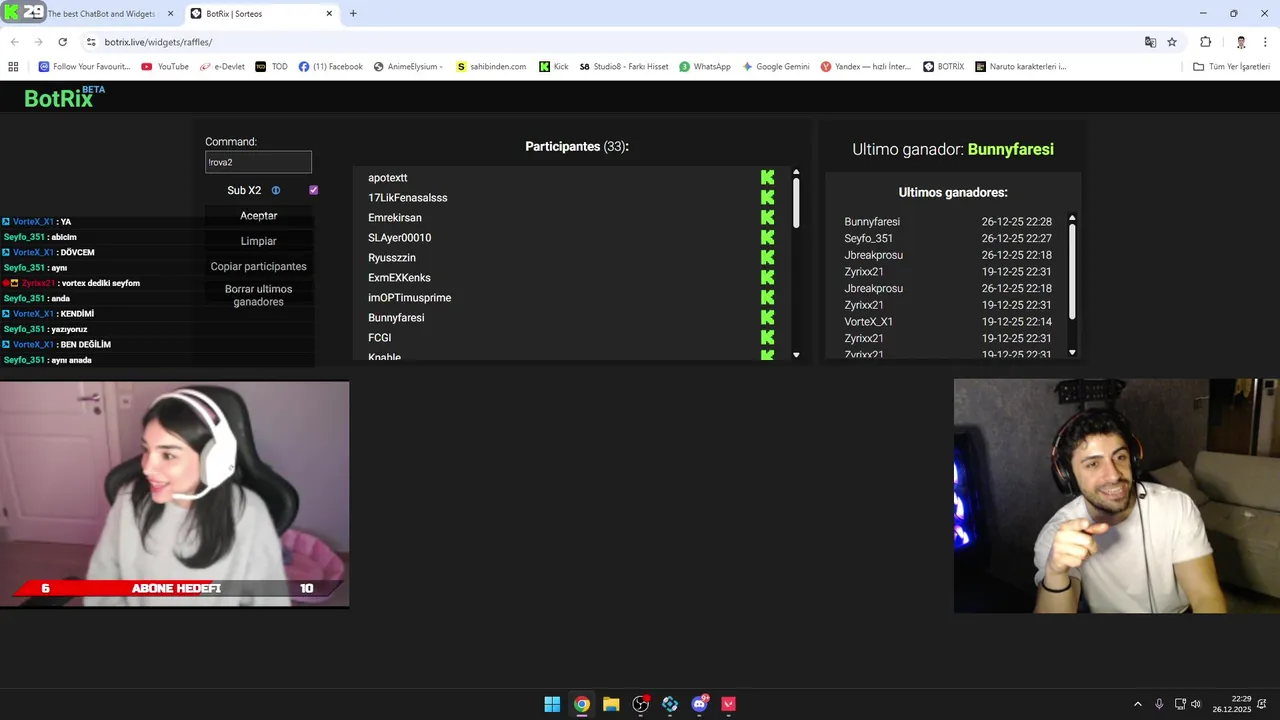
Task: Click the BotRix BETA logo
Action: coord(64,97)
